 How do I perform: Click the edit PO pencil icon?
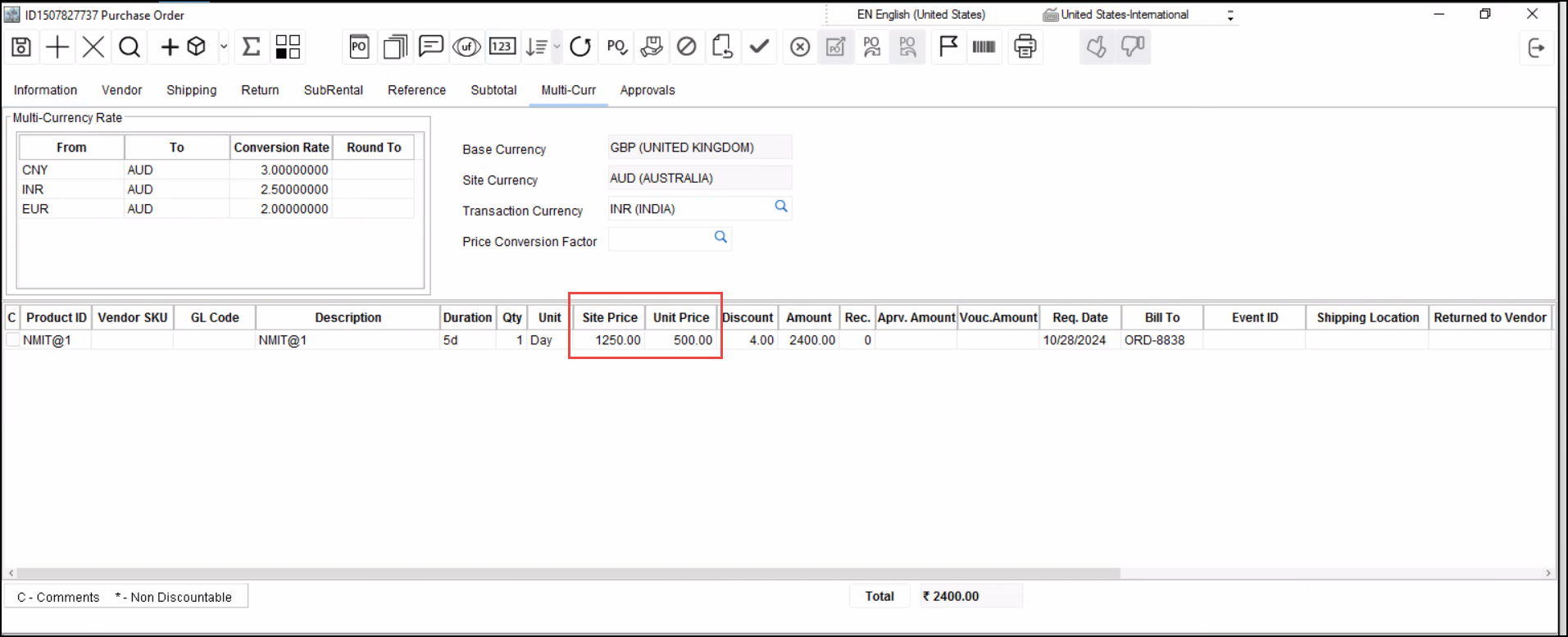pyautogui.click(x=835, y=48)
